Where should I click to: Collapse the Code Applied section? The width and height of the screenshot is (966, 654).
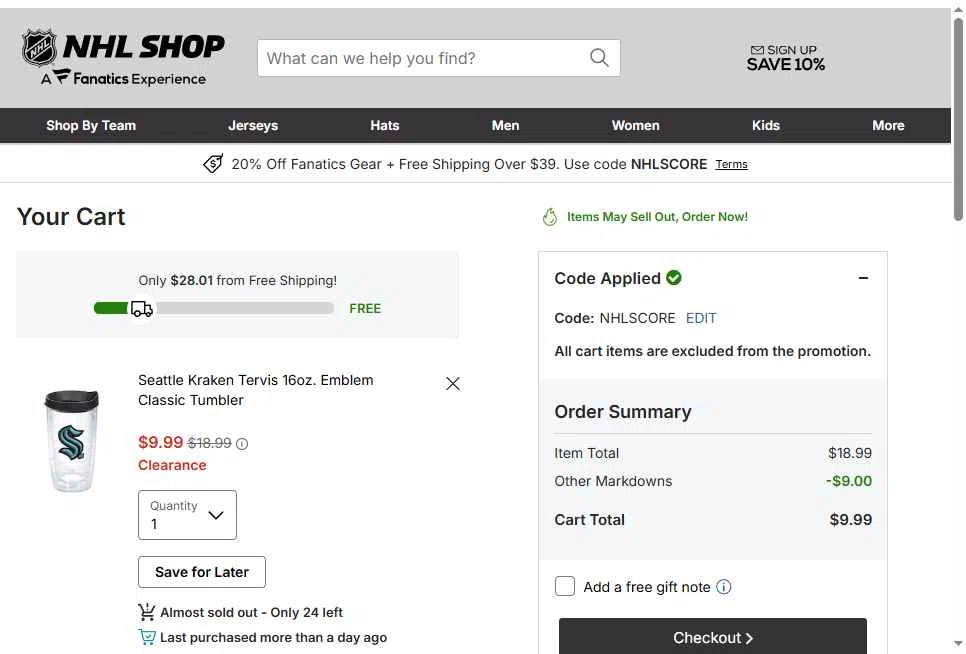863,278
